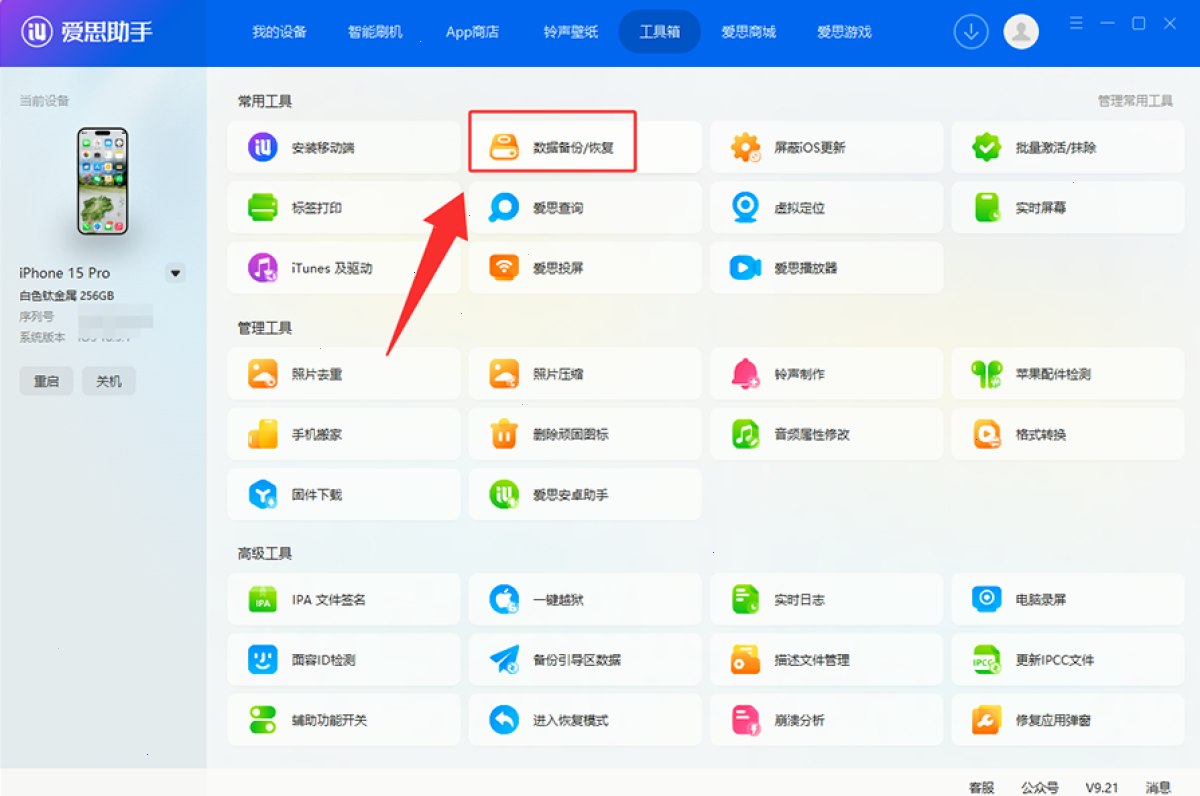Select the 工具箱 tab
Viewport: 1200px width, 796px height.
click(660, 32)
